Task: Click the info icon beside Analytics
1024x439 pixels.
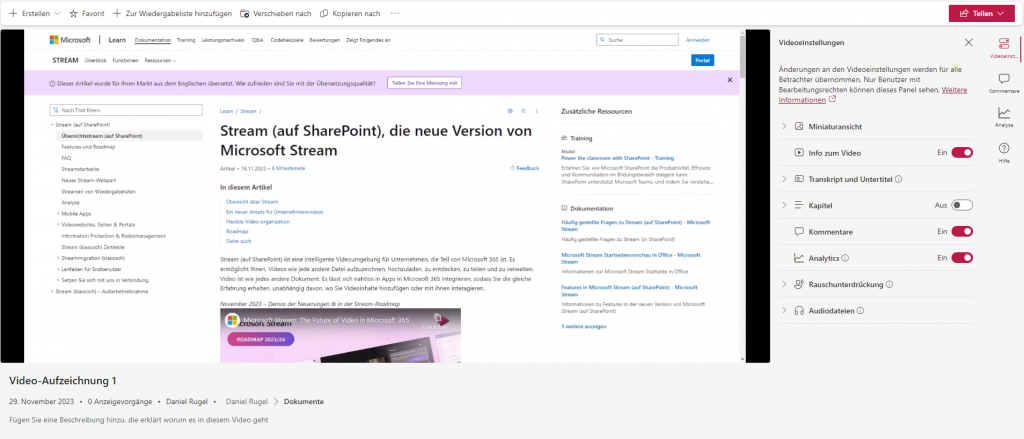Action: (845, 258)
